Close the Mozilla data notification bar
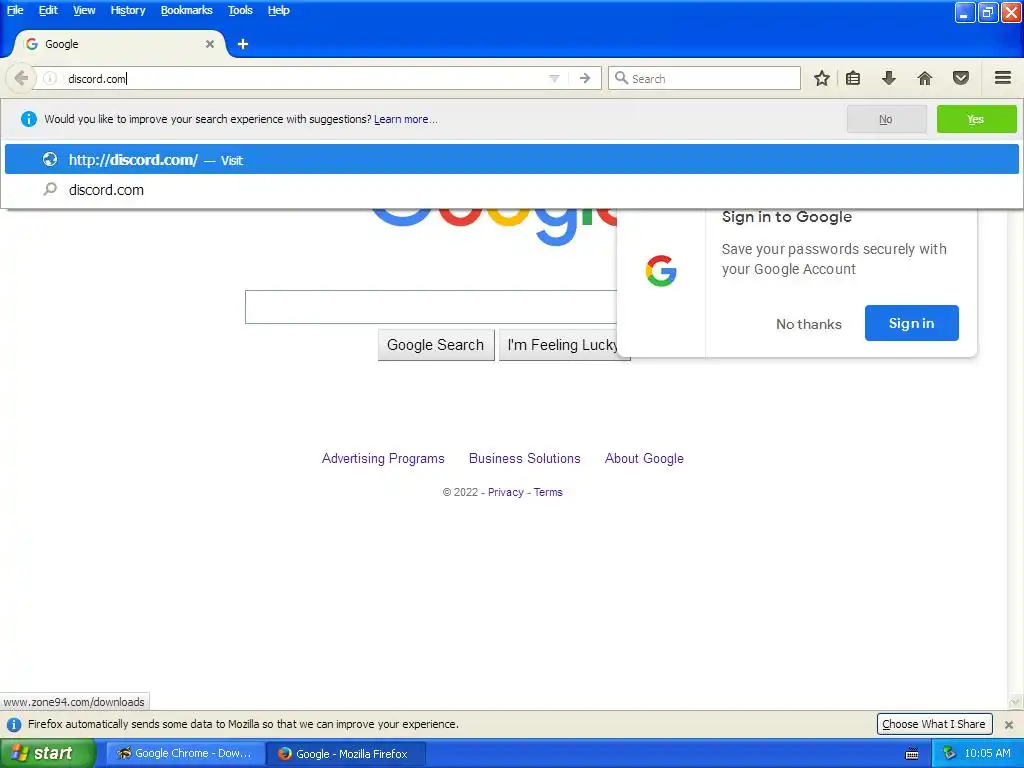The height and width of the screenshot is (768, 1024). coord(1008,724)
